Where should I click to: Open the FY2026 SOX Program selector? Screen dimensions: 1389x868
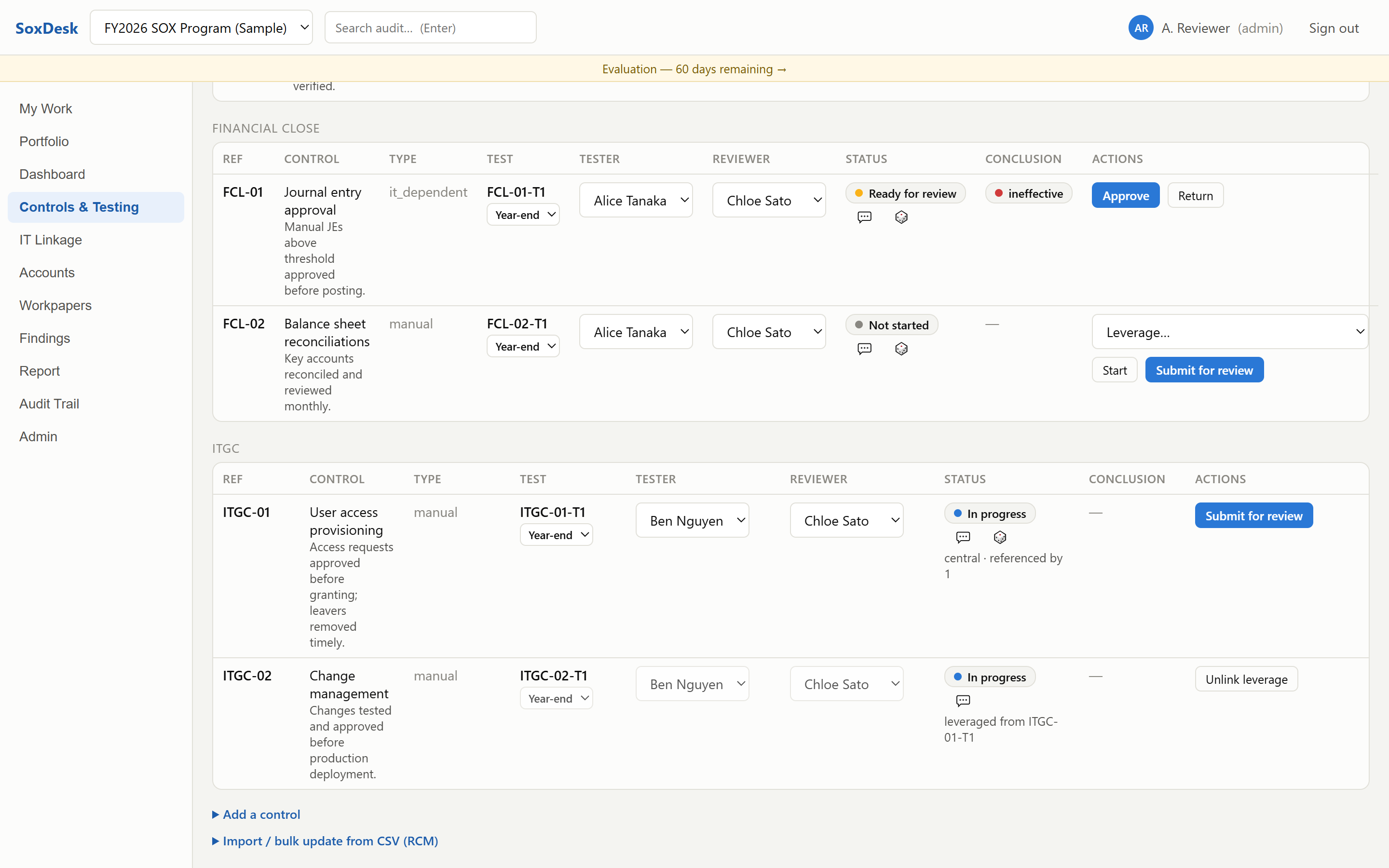202,27
